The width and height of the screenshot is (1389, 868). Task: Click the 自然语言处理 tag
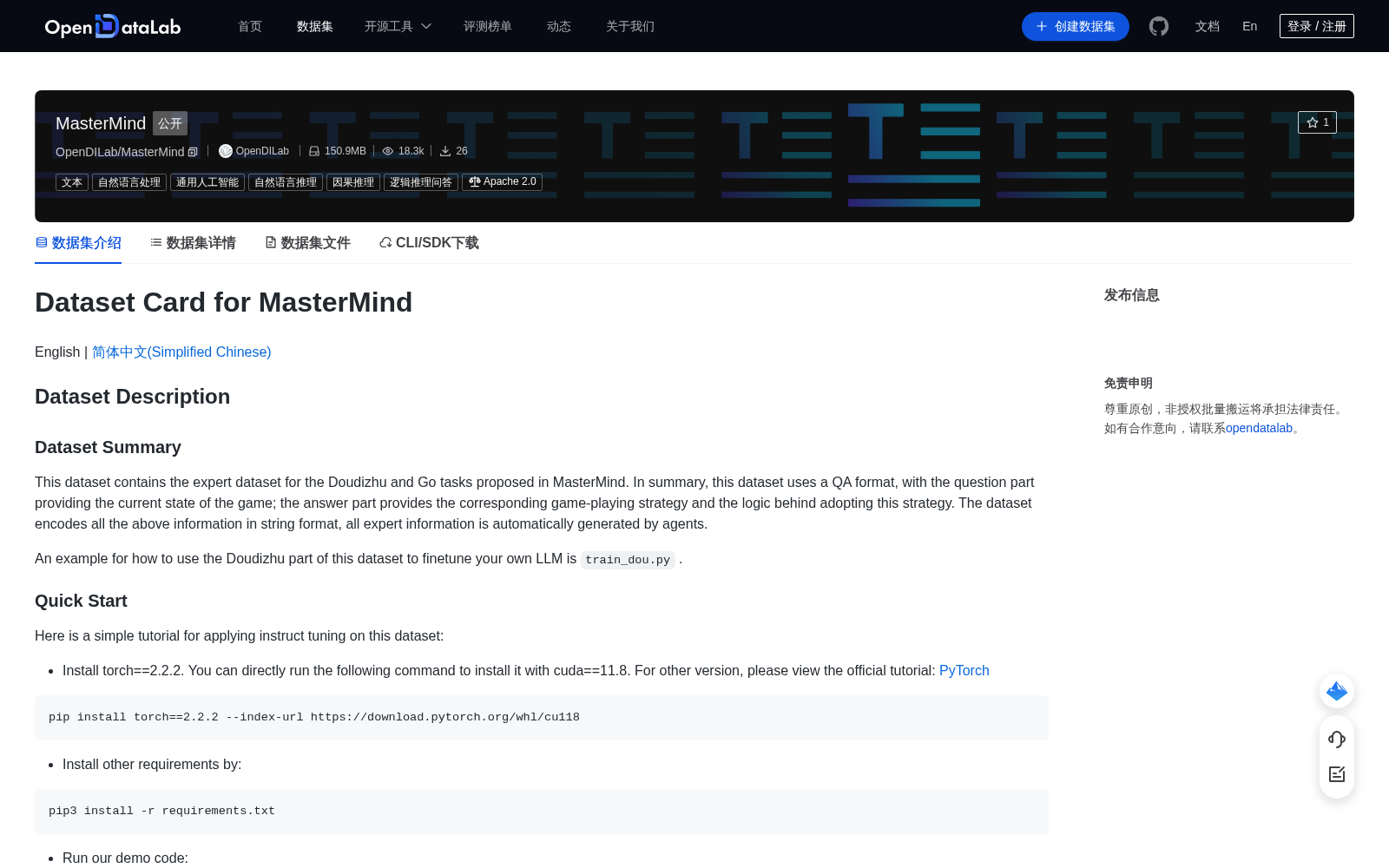pyautogui.click(x=129, y=182)
